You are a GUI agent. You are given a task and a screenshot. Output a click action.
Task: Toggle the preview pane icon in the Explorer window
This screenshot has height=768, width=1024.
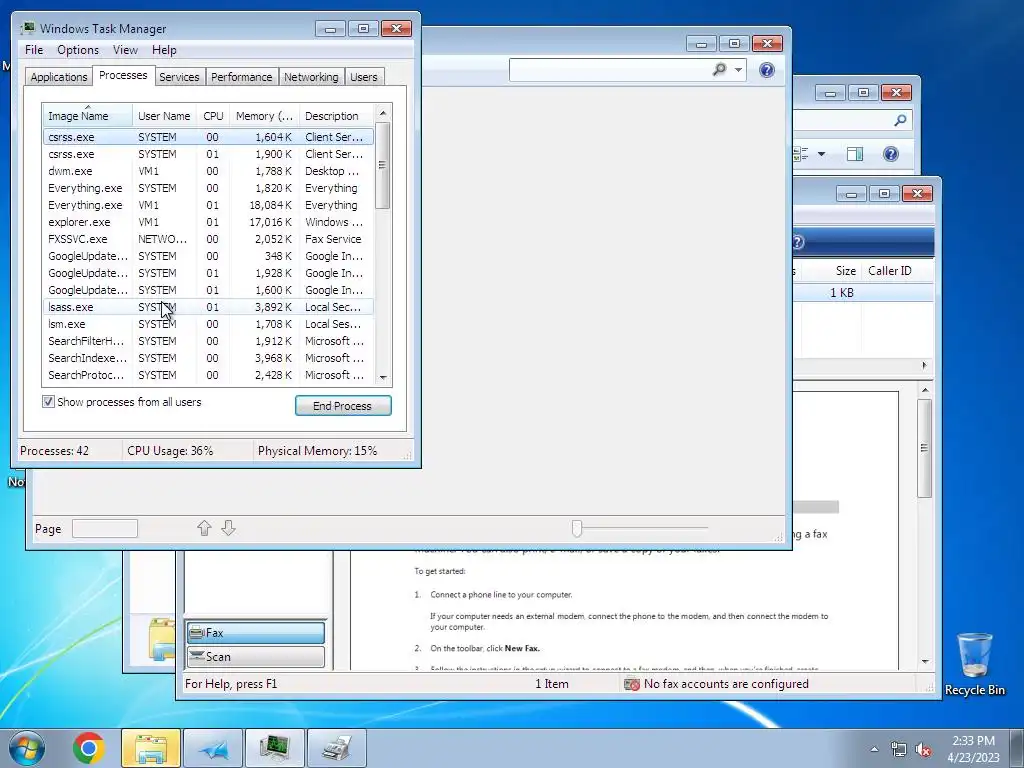coord(855,154)
